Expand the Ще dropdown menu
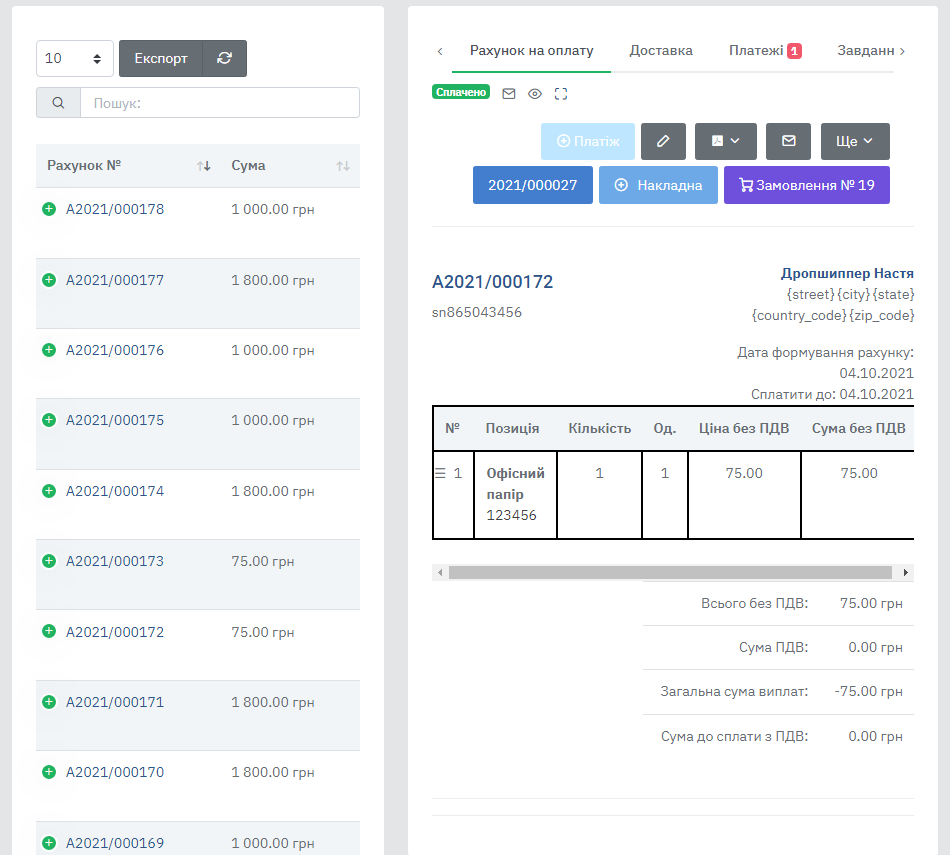The height and width of the screenshot is (855, 950). 855,141
